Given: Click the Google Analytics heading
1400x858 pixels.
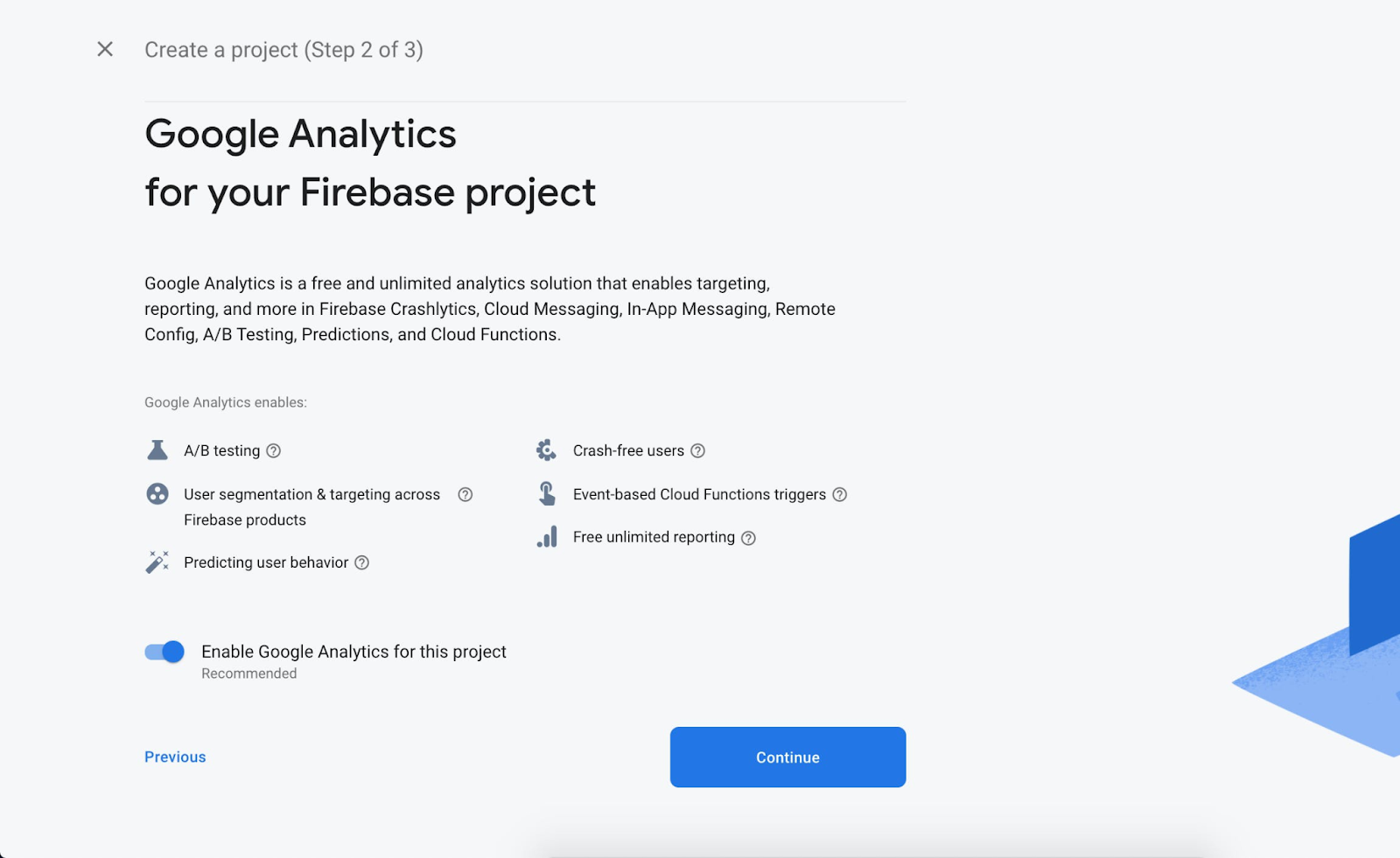Looking at the screenshot, I should pos(300,135).
